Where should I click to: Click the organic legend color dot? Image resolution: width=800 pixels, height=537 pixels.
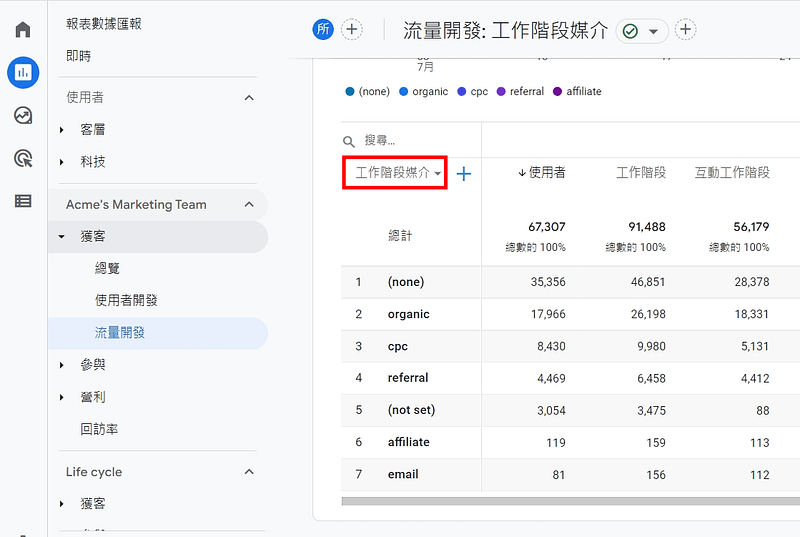click(404, 91)
